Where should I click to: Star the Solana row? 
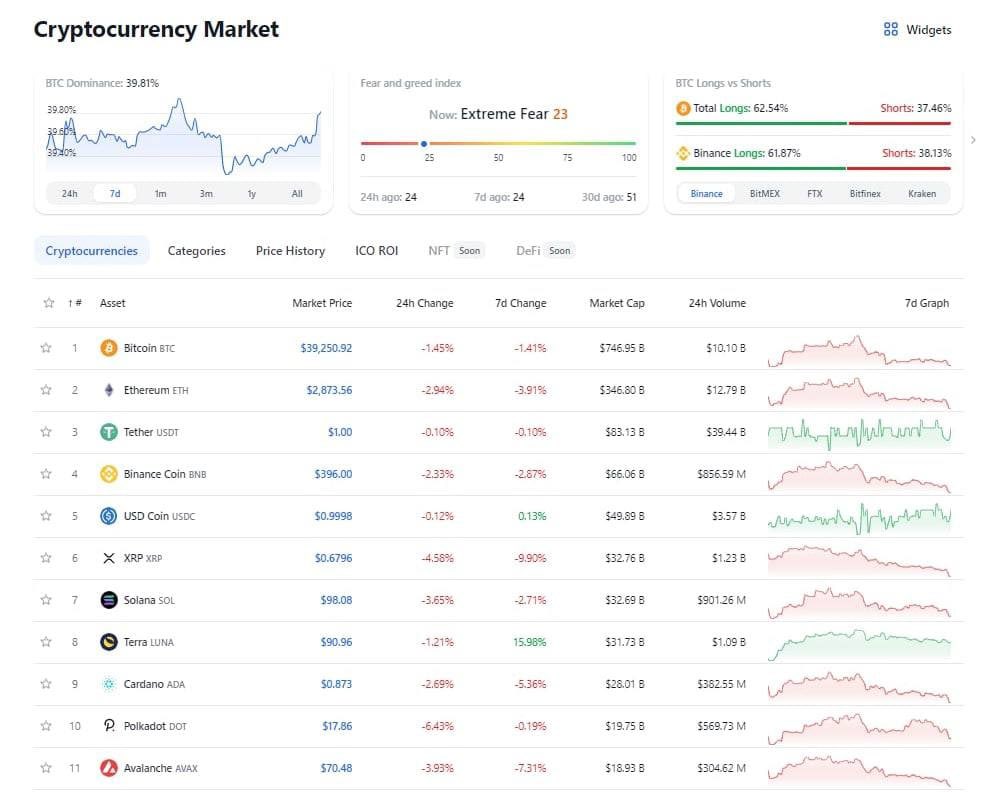tap(46, 600)
